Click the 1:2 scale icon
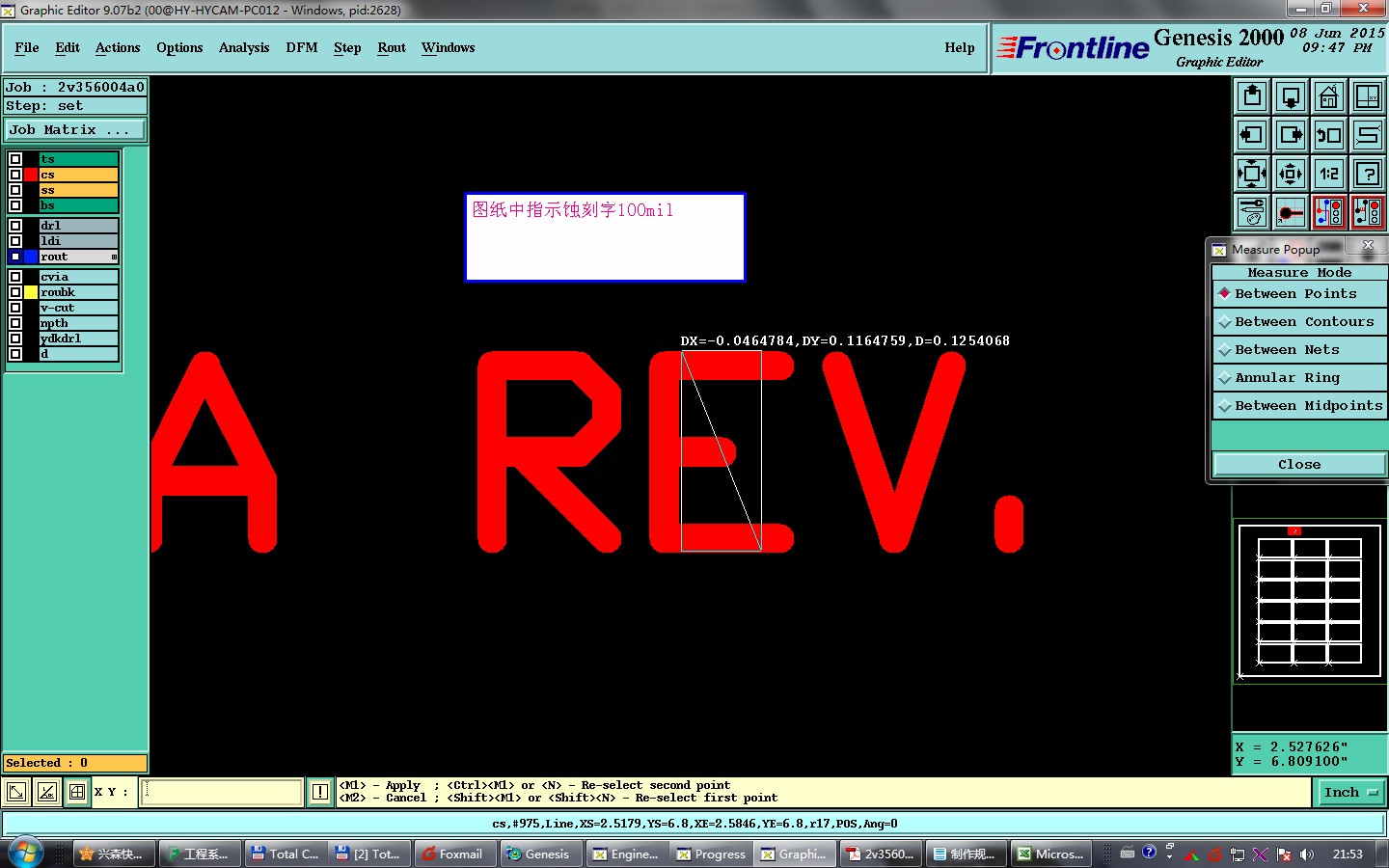1389x868 pixels. [1329, 174]
